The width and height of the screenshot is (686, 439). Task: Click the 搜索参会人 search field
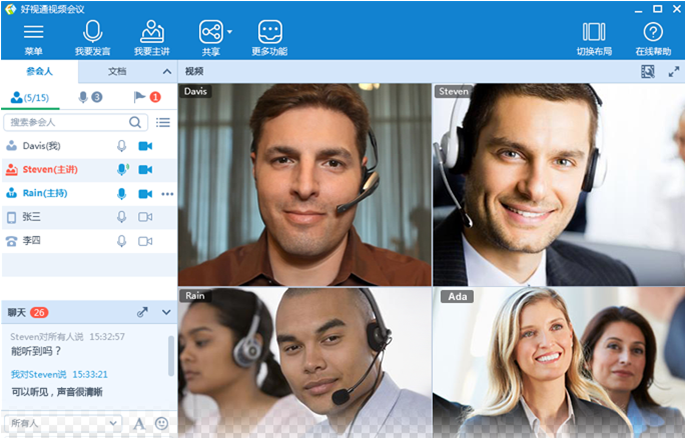68,122
